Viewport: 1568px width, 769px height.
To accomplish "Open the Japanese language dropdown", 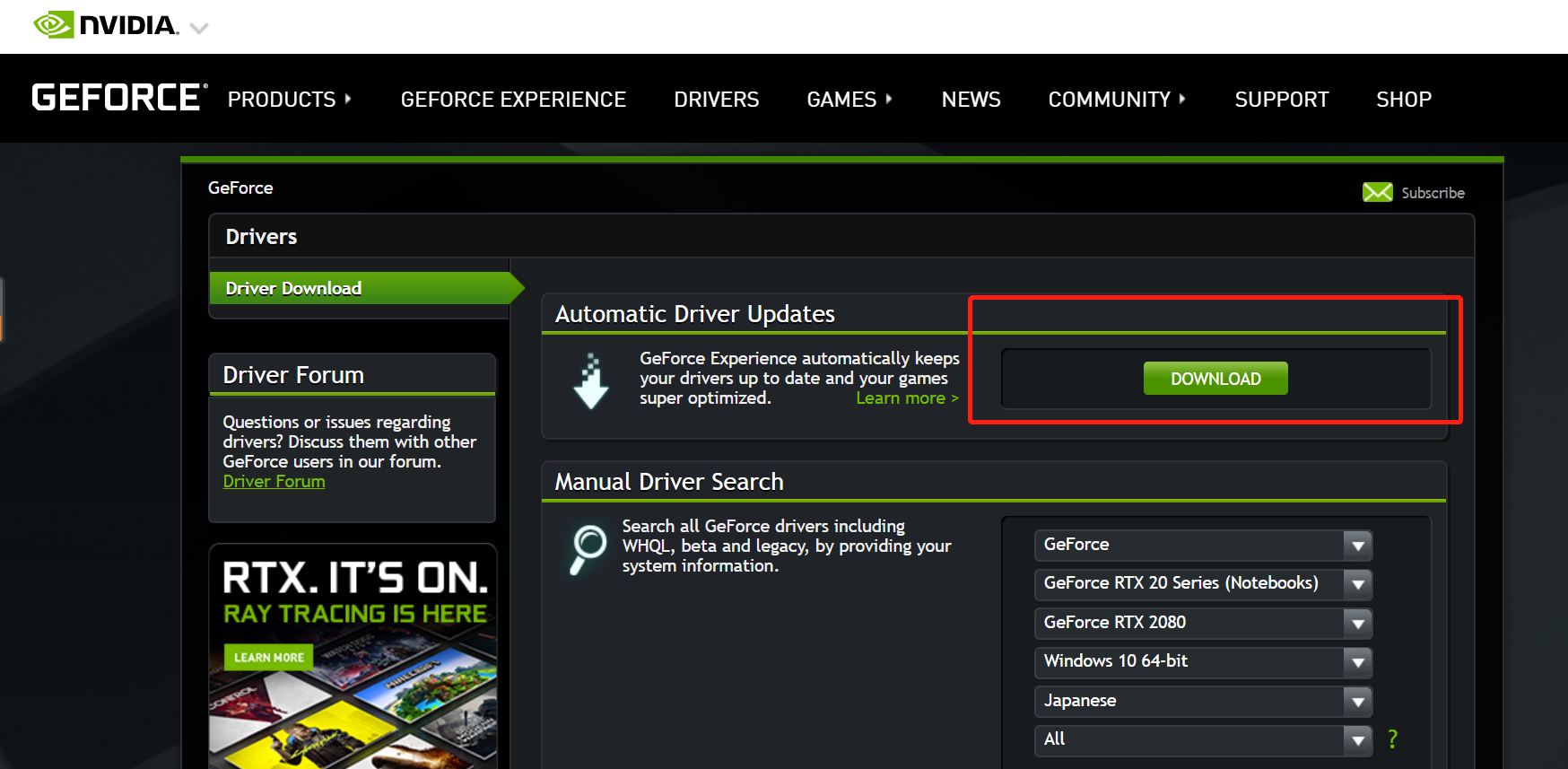I will pyautogui.click(x=1203, y=701).
